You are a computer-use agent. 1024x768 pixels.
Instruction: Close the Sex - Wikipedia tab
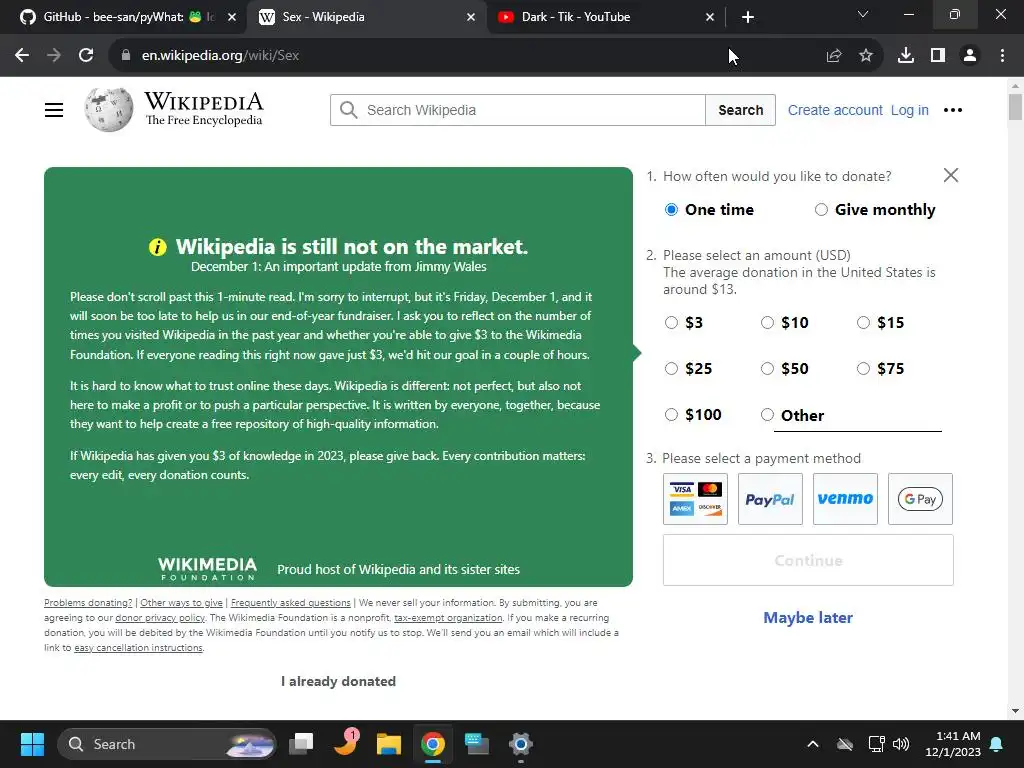[x=471, y=18]
